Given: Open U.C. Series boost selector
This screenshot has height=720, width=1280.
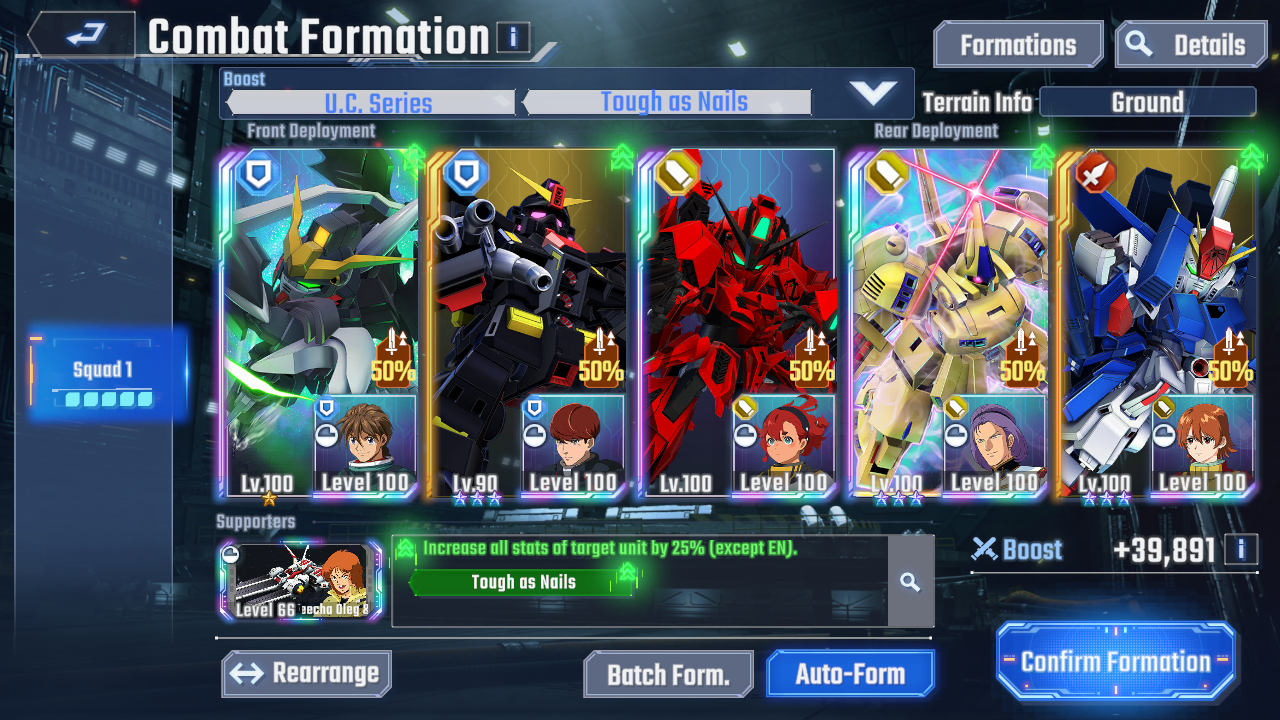Looking at the screenshot, I should (x=372, y=102).
